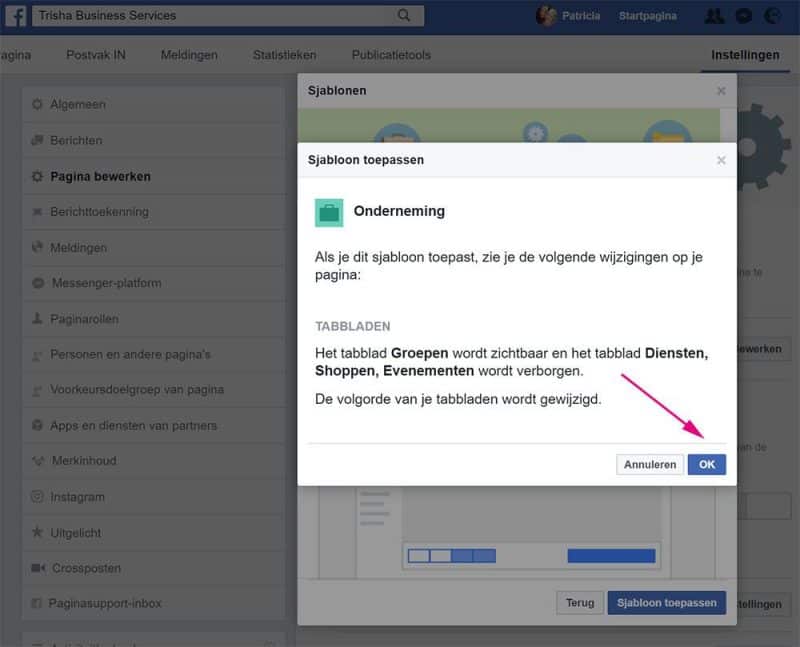Click the Algemeen gear icon
Viewport: 800px width, 647px height.
coord(37,104)
